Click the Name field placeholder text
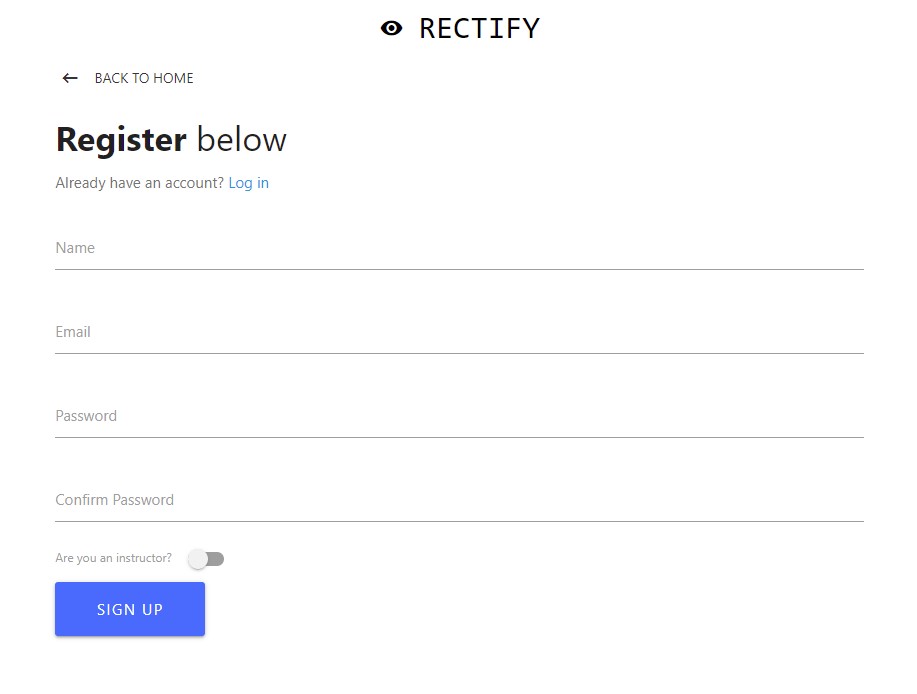917x694 pixels. coord(75,247)
